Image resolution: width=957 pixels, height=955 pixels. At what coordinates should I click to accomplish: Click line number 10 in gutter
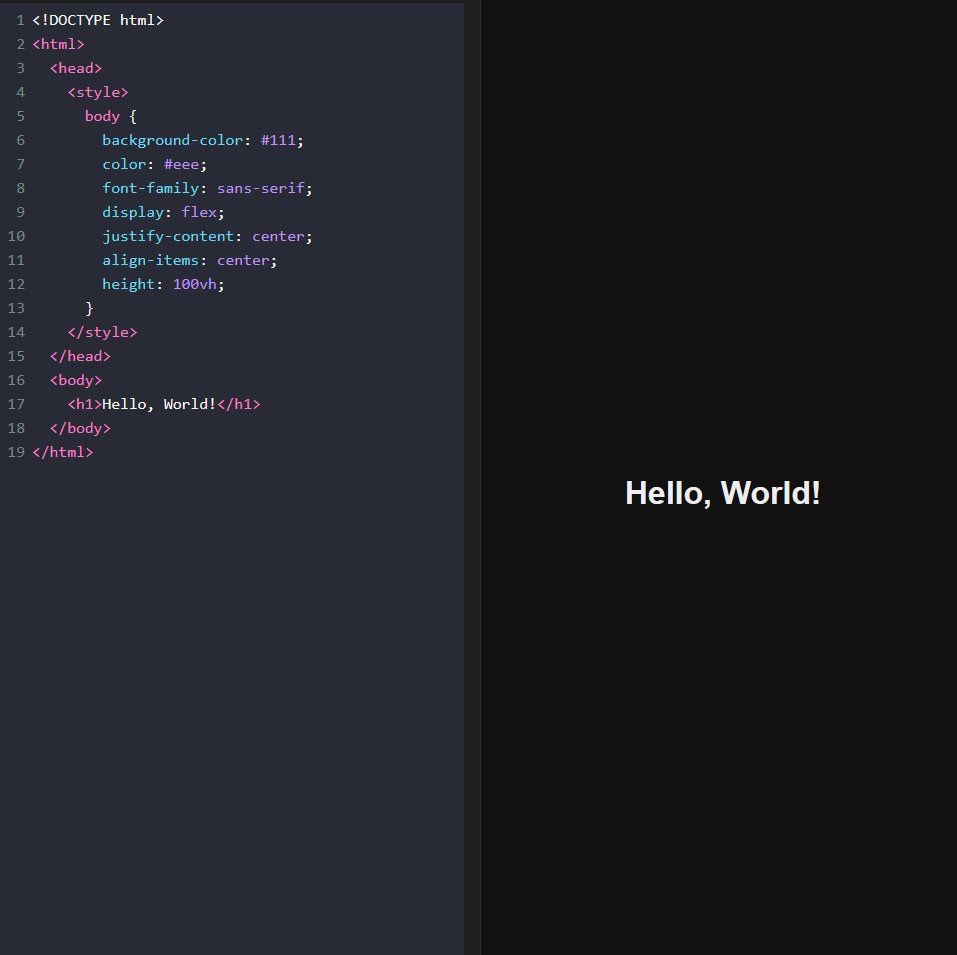point(16,236)
